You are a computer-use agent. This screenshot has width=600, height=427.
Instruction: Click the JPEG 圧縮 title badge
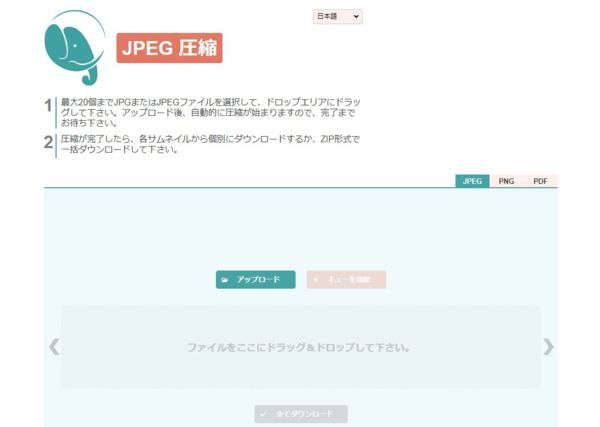(170, 48)
